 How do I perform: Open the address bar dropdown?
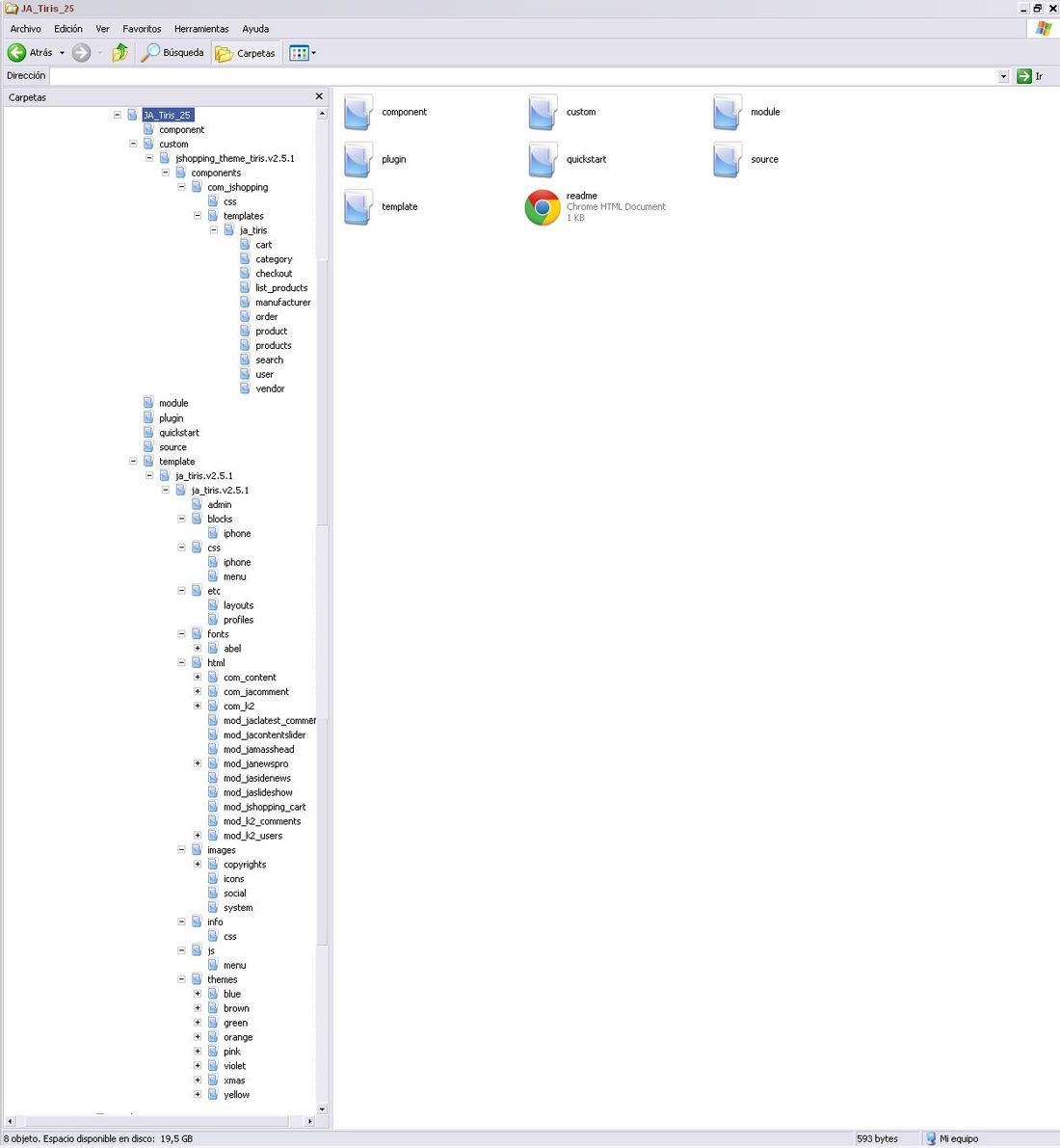click(x=1004, y=76)
